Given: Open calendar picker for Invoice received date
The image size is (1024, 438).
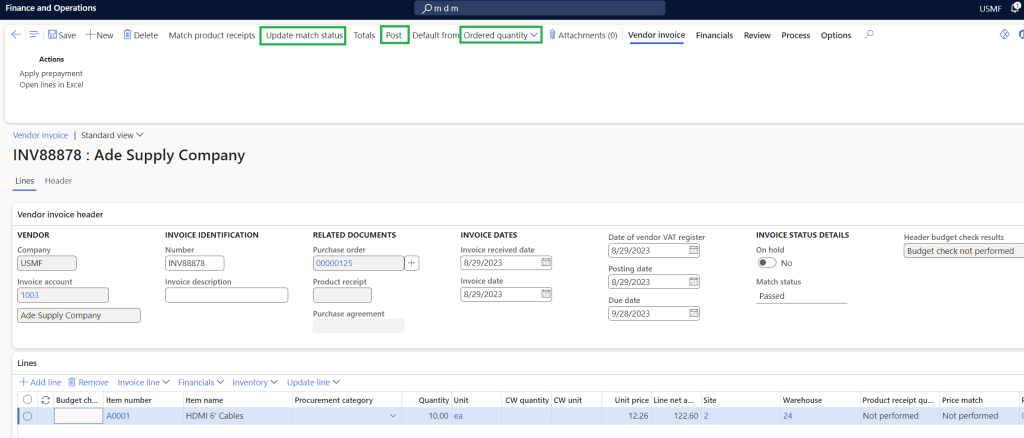Looking at the screenshot, I should pyautogui.click(x=546, y=263).
